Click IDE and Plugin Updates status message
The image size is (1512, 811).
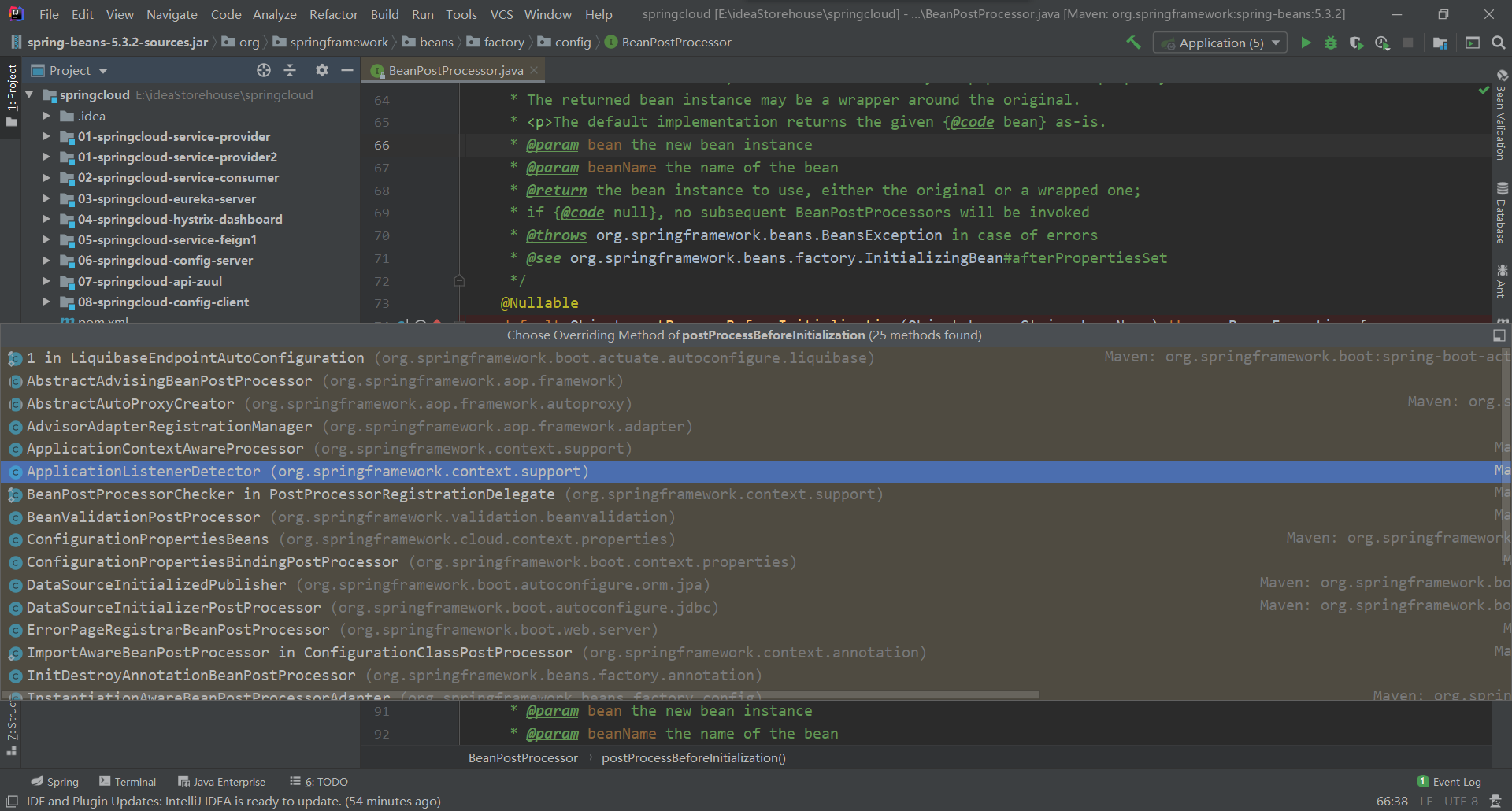click(x=233, y=801)
